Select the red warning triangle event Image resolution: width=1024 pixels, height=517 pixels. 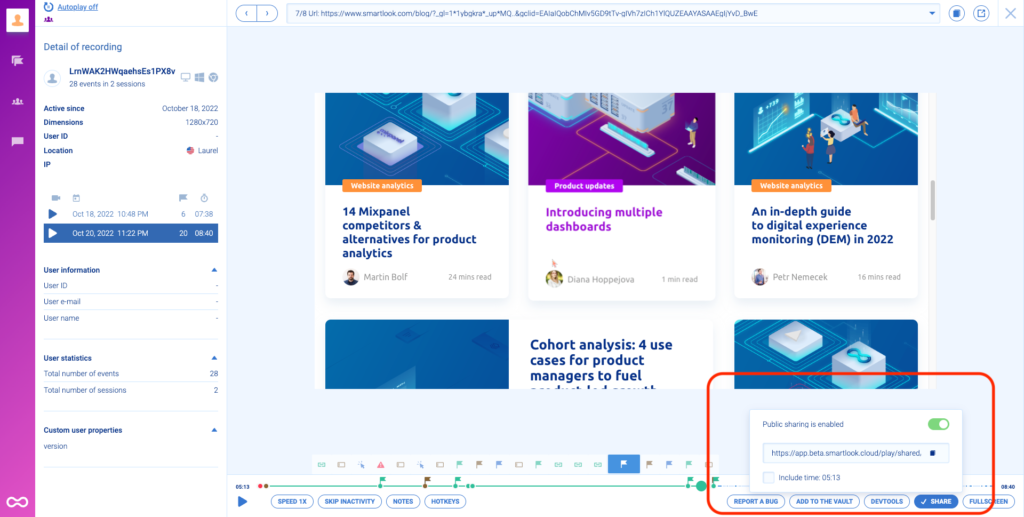coord(381,465)
